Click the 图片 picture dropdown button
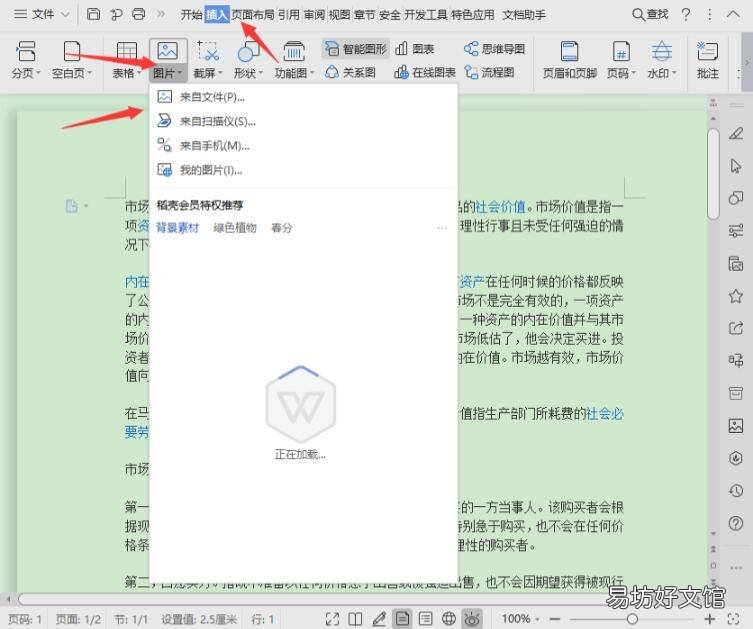 [x=167, y=60]
